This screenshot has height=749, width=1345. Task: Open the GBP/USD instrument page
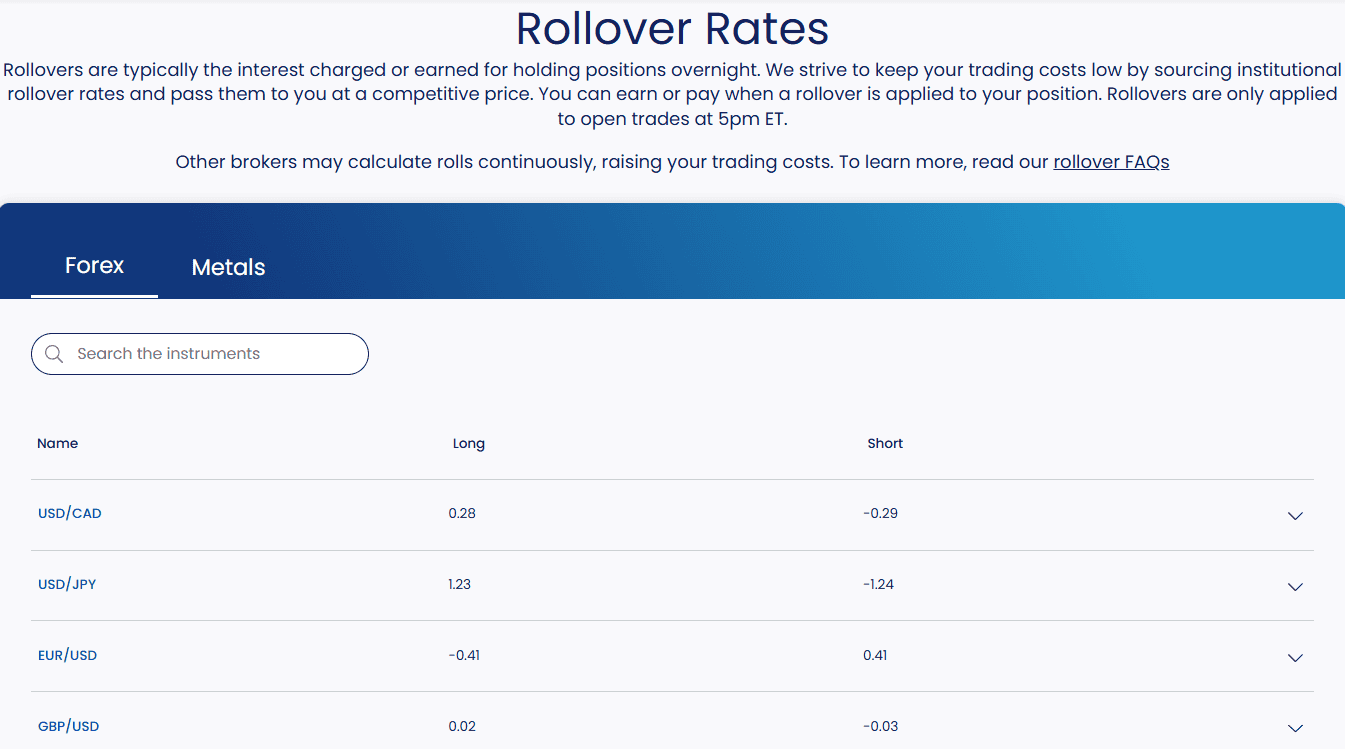click(x=68, y=726)
